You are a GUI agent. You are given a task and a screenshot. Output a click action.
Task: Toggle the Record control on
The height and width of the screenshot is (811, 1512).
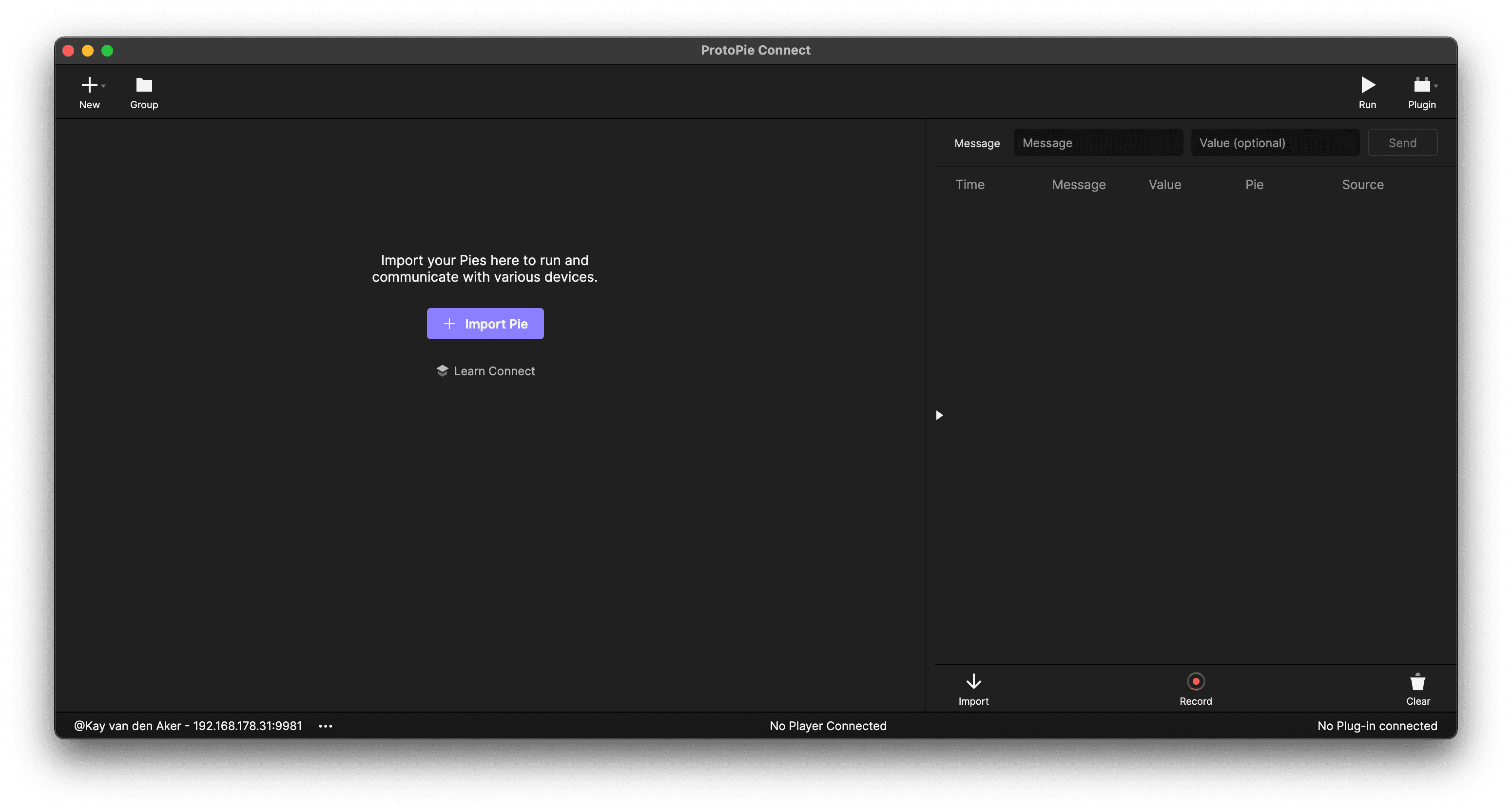[1196, 681]
